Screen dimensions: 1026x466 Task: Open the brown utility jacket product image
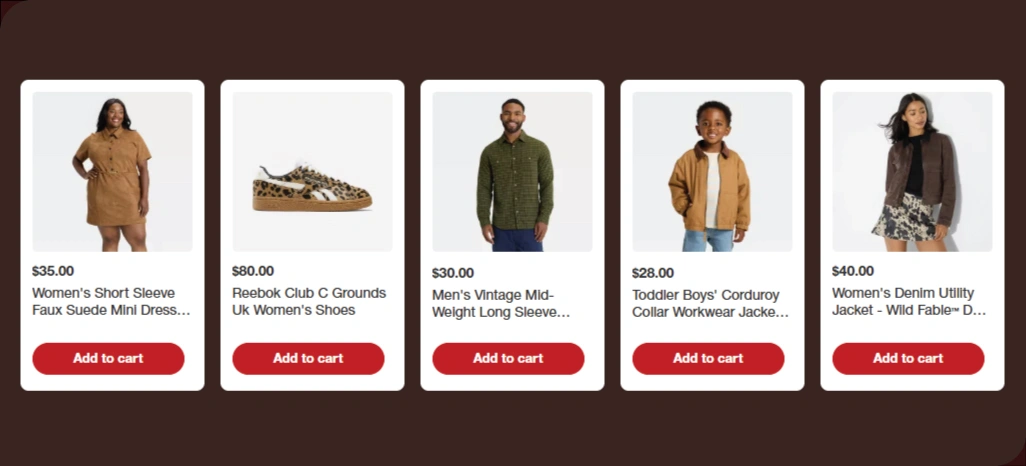click(912, 172)
